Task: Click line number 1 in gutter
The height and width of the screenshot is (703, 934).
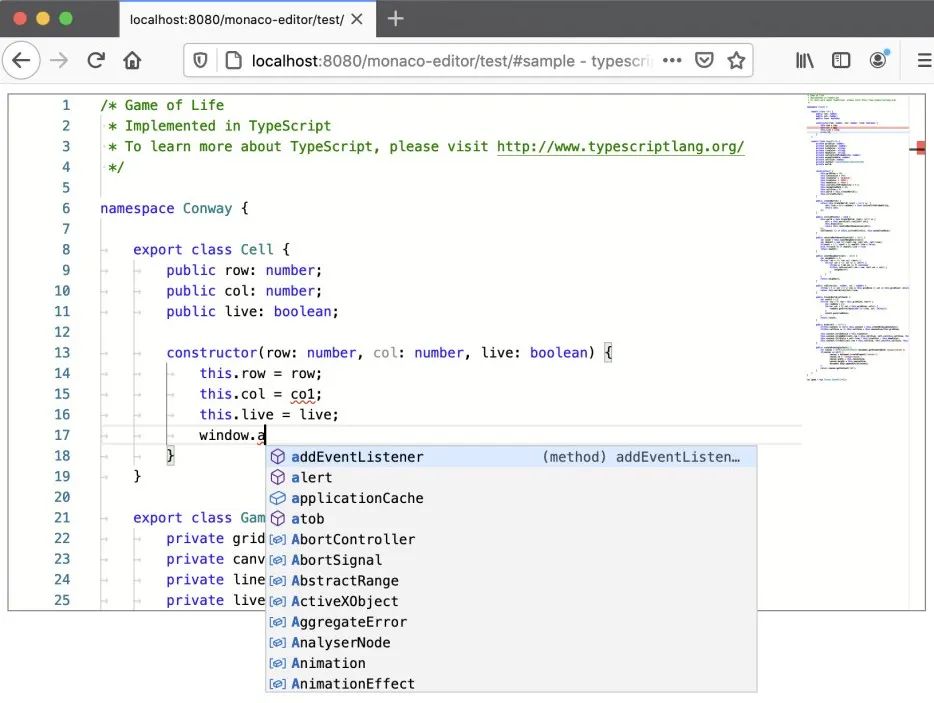Action: click(x=66, y=105)
